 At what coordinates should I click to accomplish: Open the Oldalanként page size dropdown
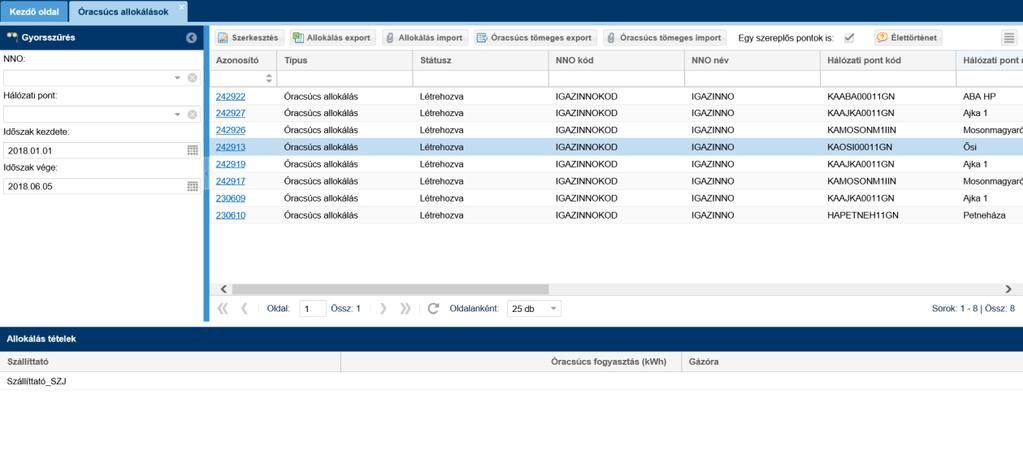coord(553,309)
